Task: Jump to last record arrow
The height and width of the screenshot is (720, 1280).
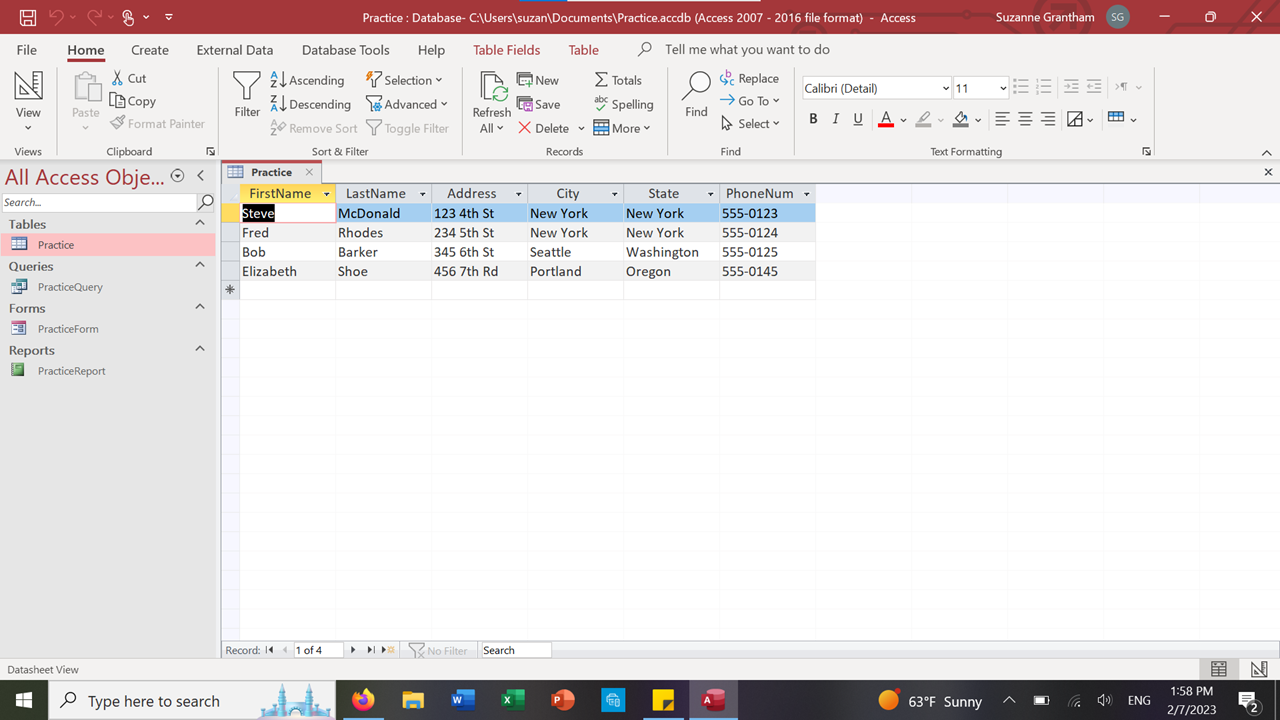Action: click(371, 650)
